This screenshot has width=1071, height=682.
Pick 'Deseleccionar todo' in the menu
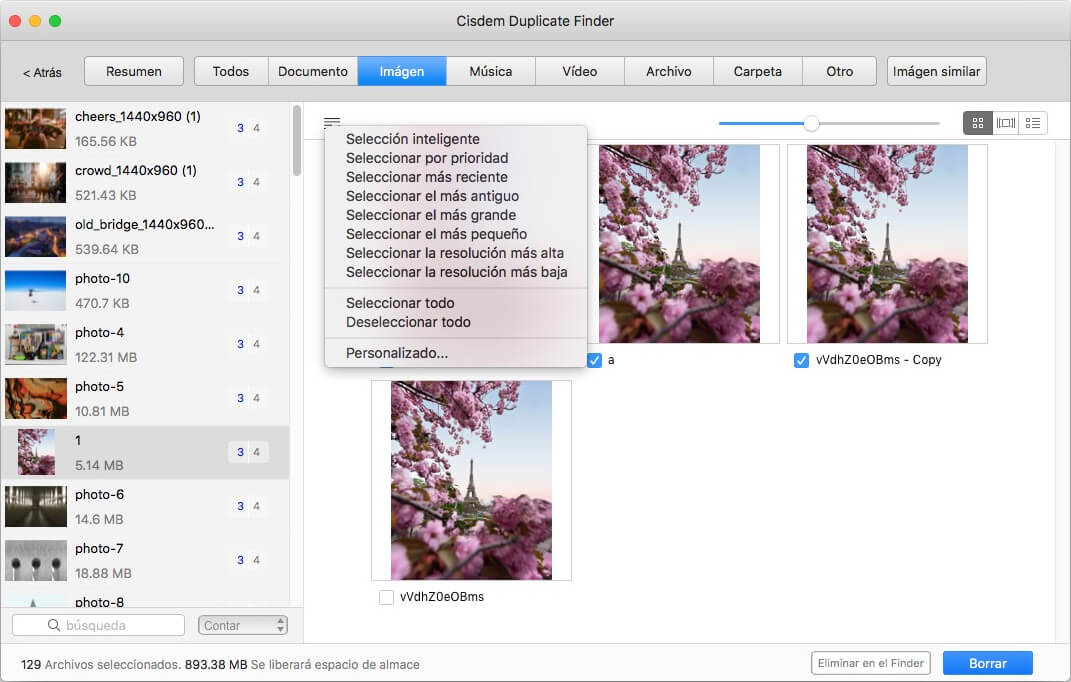[408, 322]
